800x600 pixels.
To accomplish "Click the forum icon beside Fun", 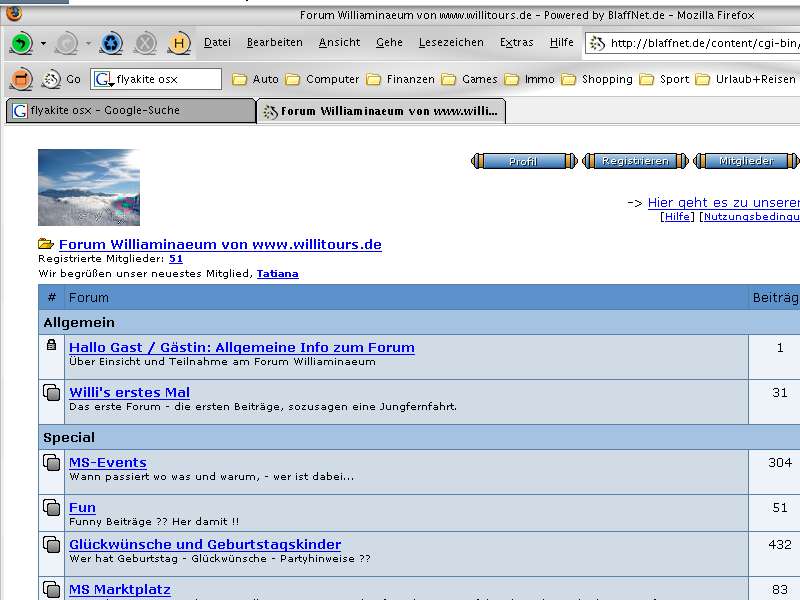I will click(x=52, y=508).
